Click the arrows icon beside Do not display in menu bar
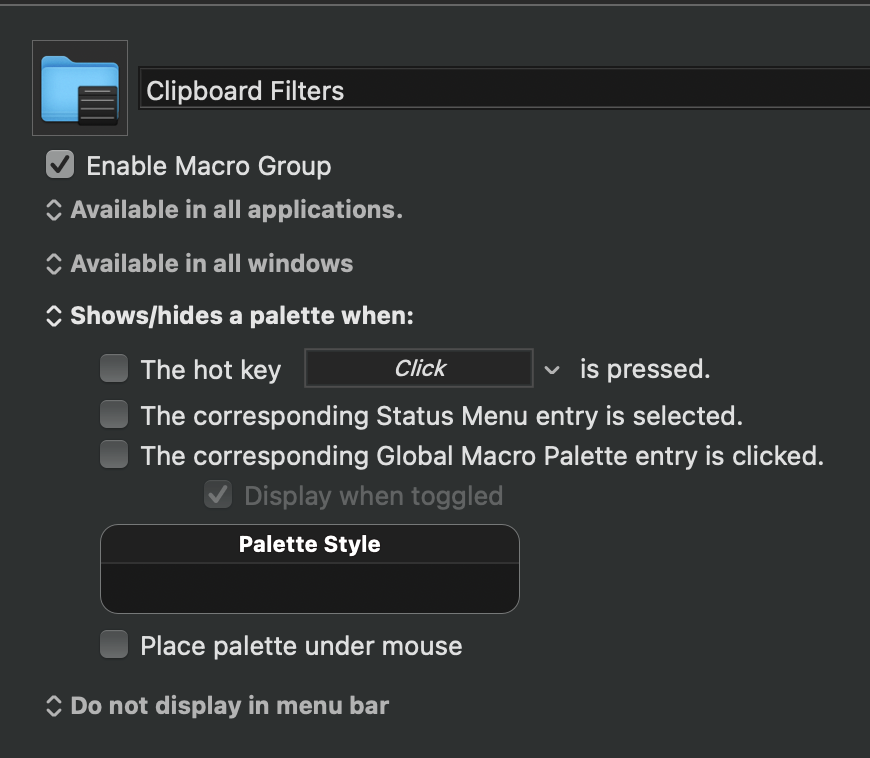The height and width of the screenshot is (758, 870). tap(54, 706)
